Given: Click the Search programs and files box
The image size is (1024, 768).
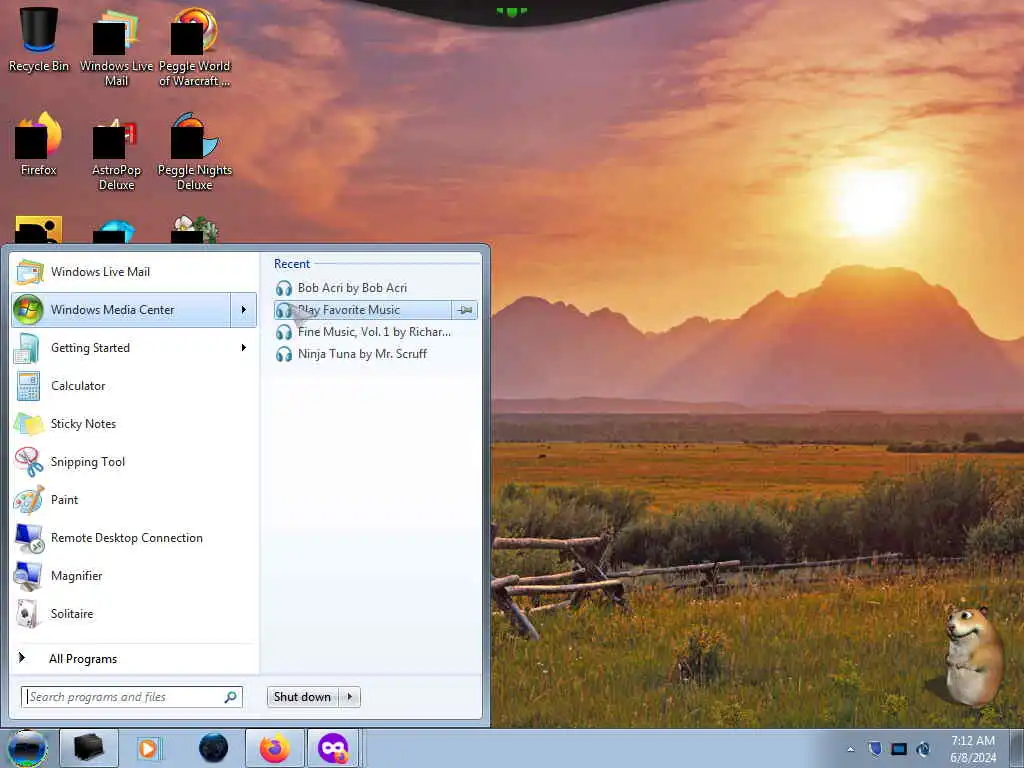Looking at the screenshot, I should click(131, 697).
